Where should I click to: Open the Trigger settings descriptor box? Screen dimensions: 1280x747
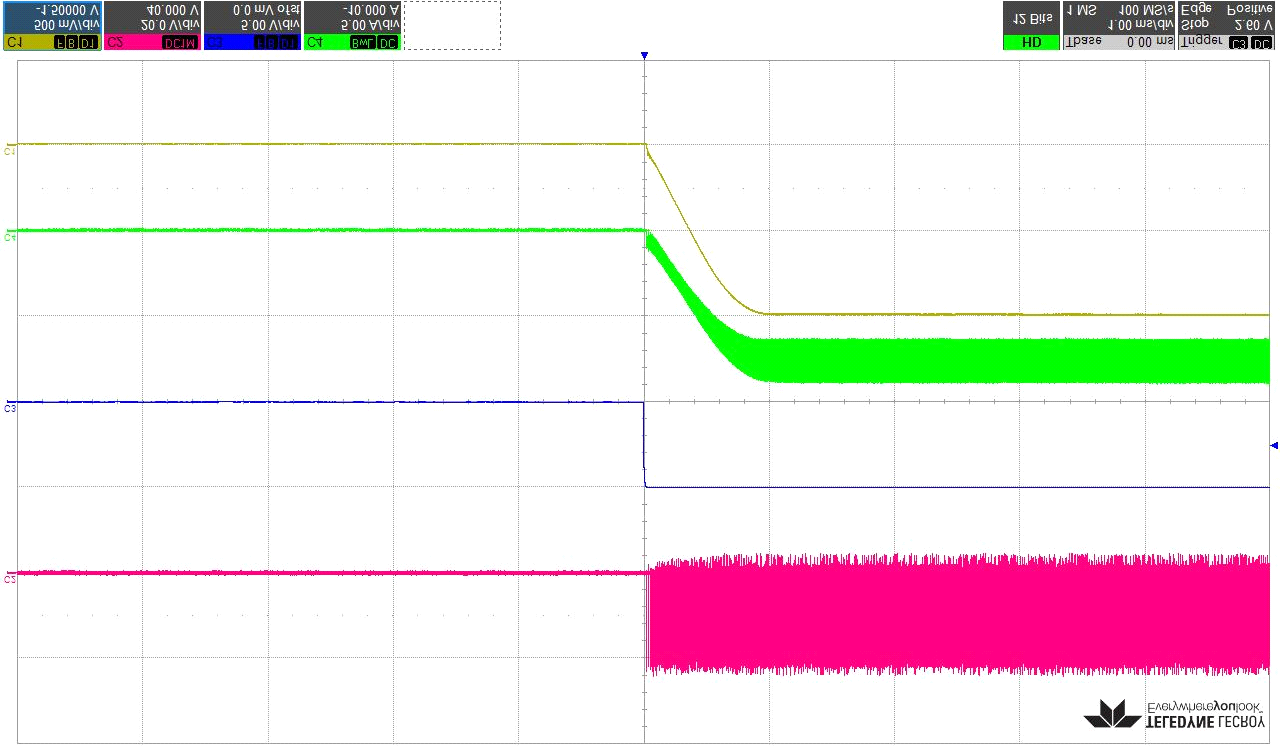coord(1226,26)
